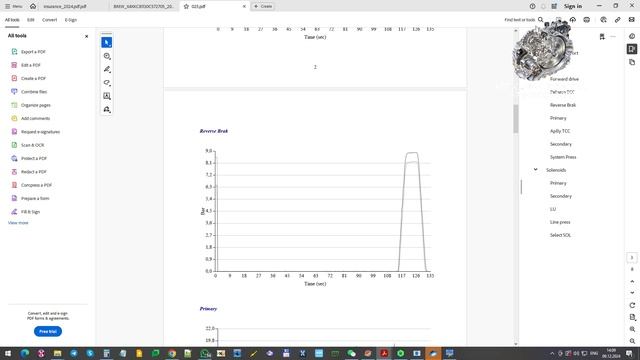The image size is (640, 360).
Task: Open Telegram from the taskbar
Action: point(73,353)
